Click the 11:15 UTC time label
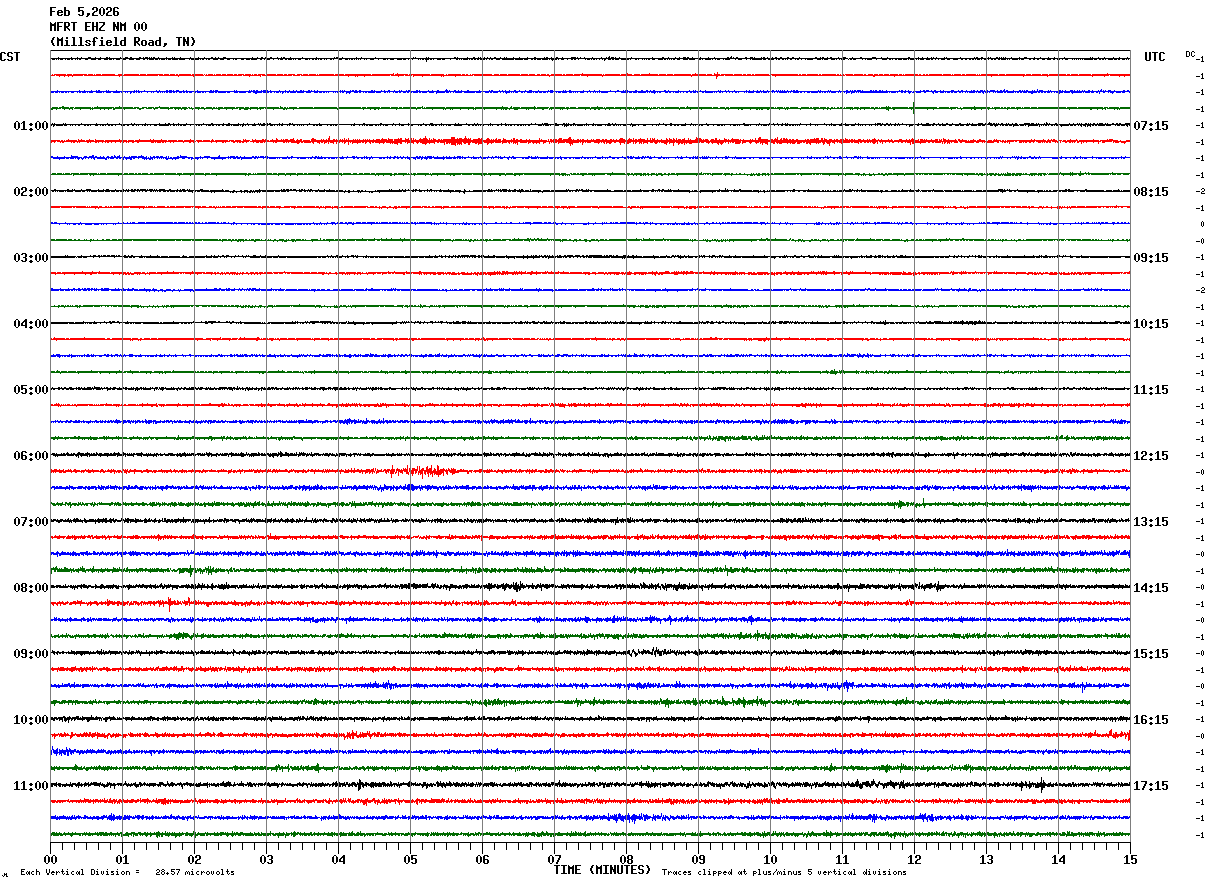1210x886 pixels. [x=1151, y=390]
